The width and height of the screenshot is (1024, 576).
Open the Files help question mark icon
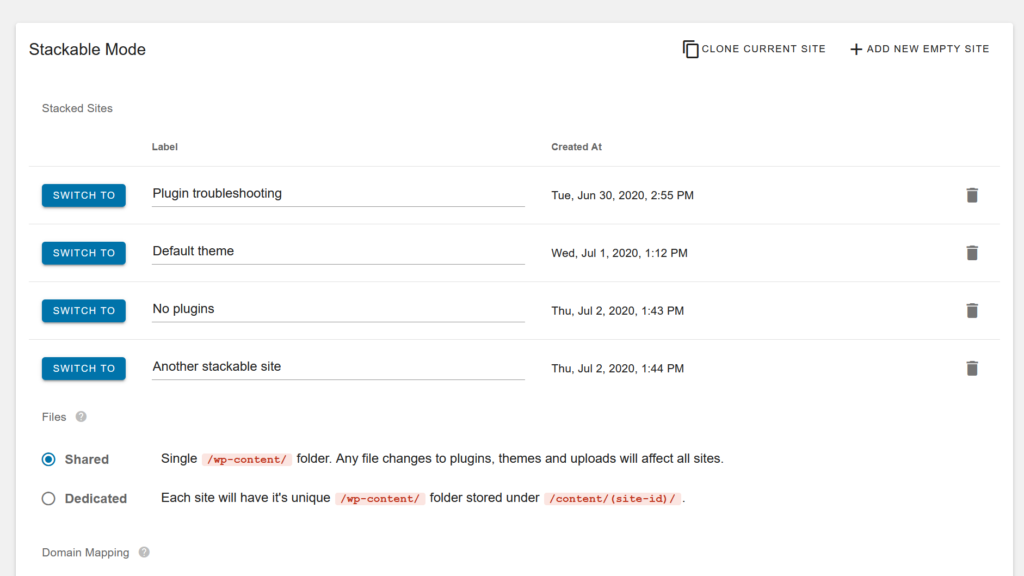click(81, 417)
